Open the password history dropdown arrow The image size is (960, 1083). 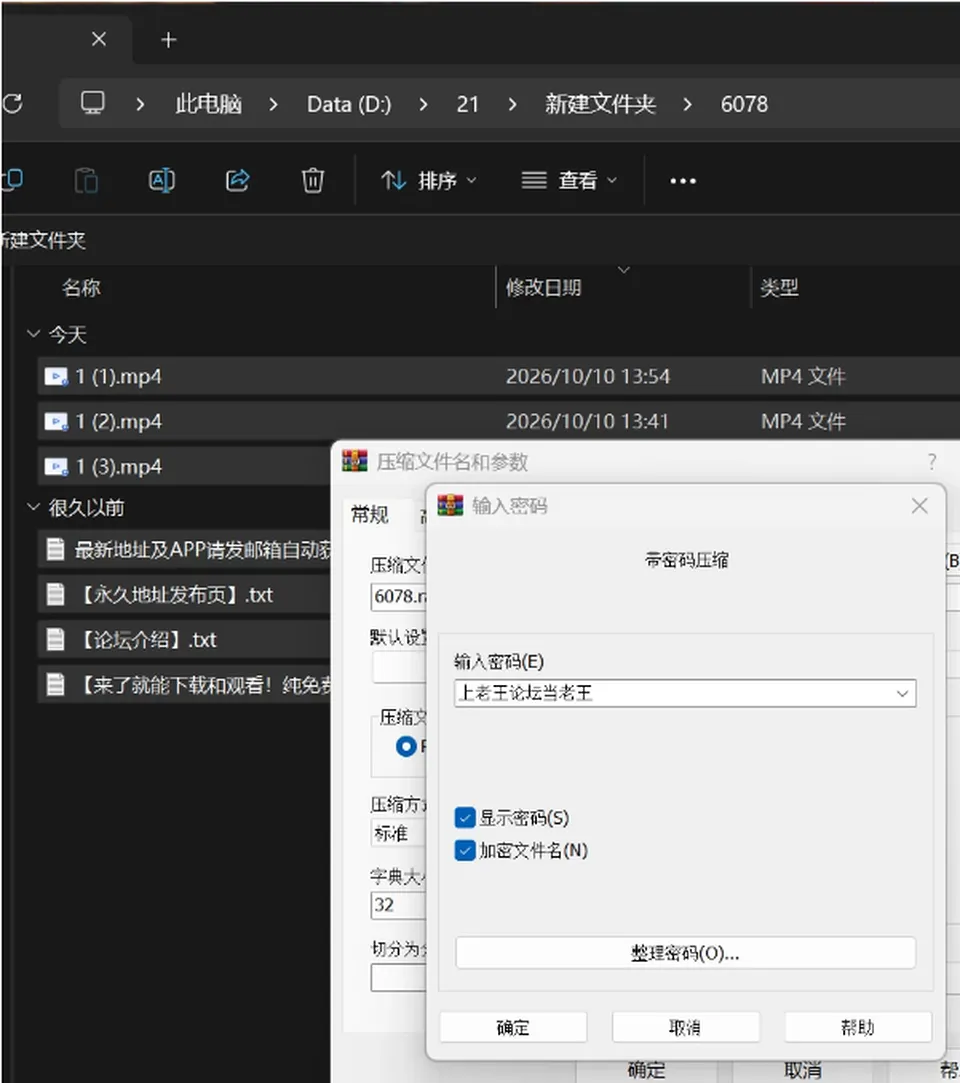click(x=902, y=693)
